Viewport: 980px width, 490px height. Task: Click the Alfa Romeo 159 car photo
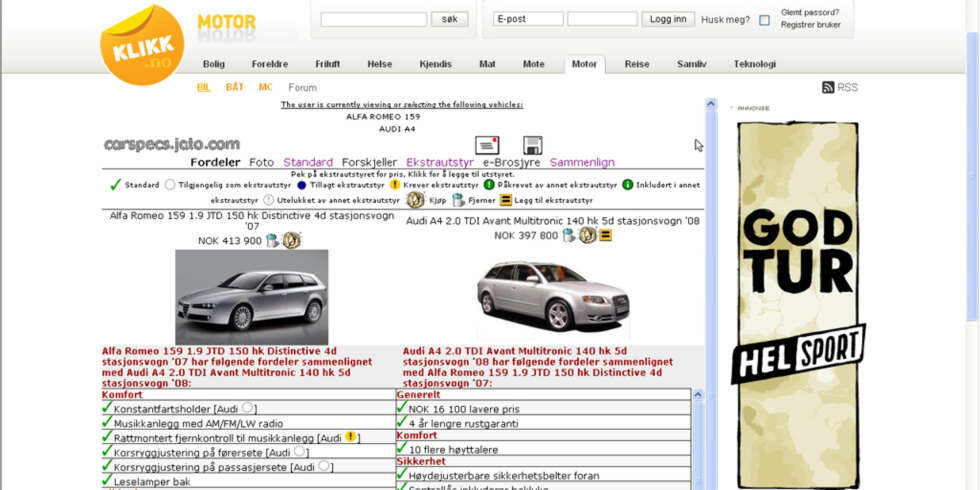251,297
